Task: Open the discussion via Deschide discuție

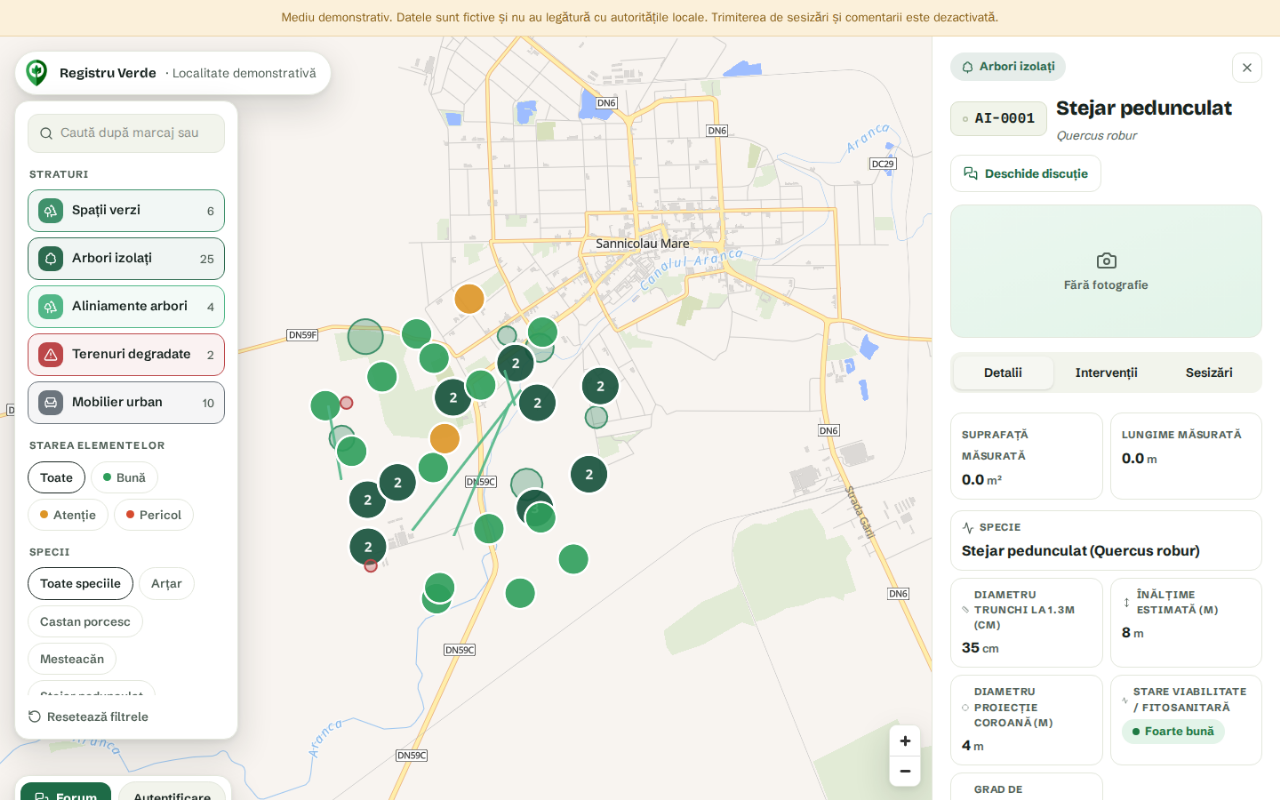Action: tap(1025, 174)
